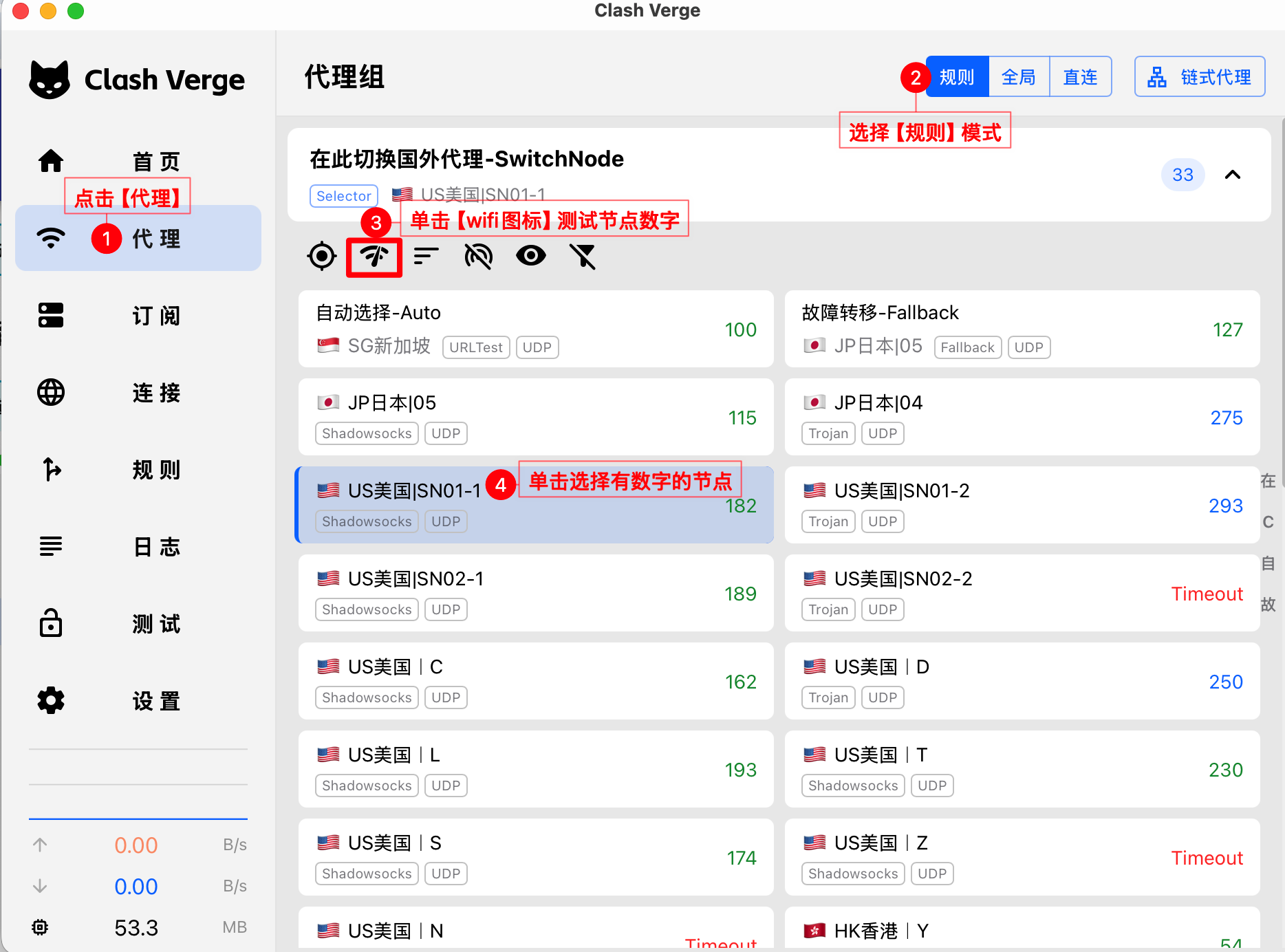Click the test lock icon
The height and width of the screenshot is (952, 1285).
(51, 623)
